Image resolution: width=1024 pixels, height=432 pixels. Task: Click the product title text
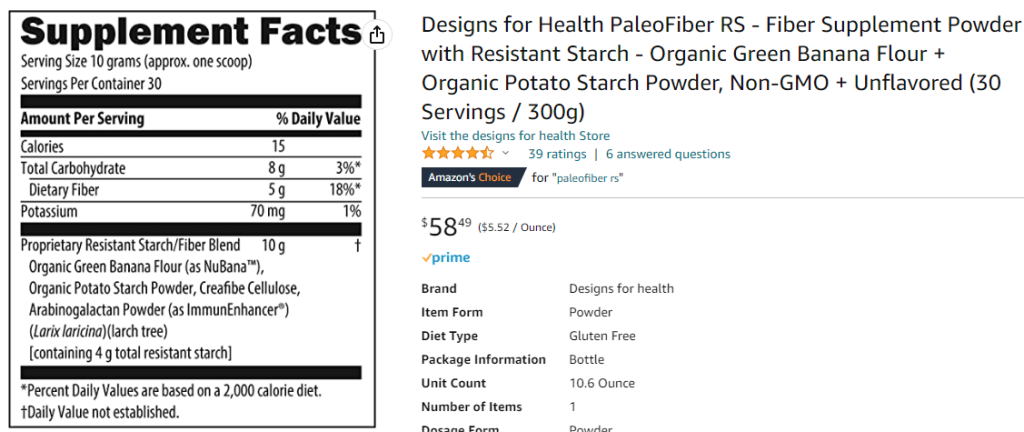coord(720,69)
